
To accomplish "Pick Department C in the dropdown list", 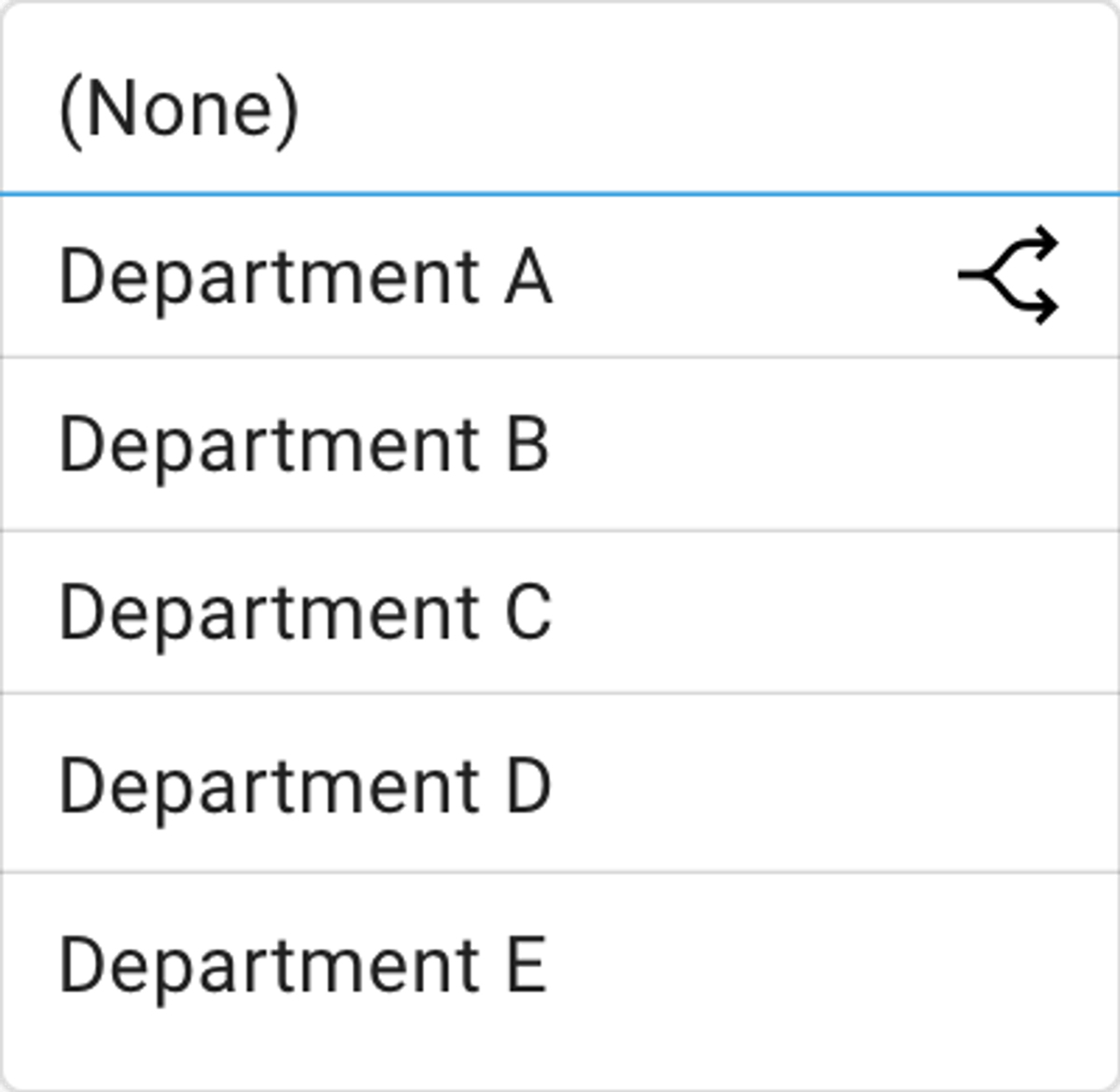I will (x=560, y=612).
